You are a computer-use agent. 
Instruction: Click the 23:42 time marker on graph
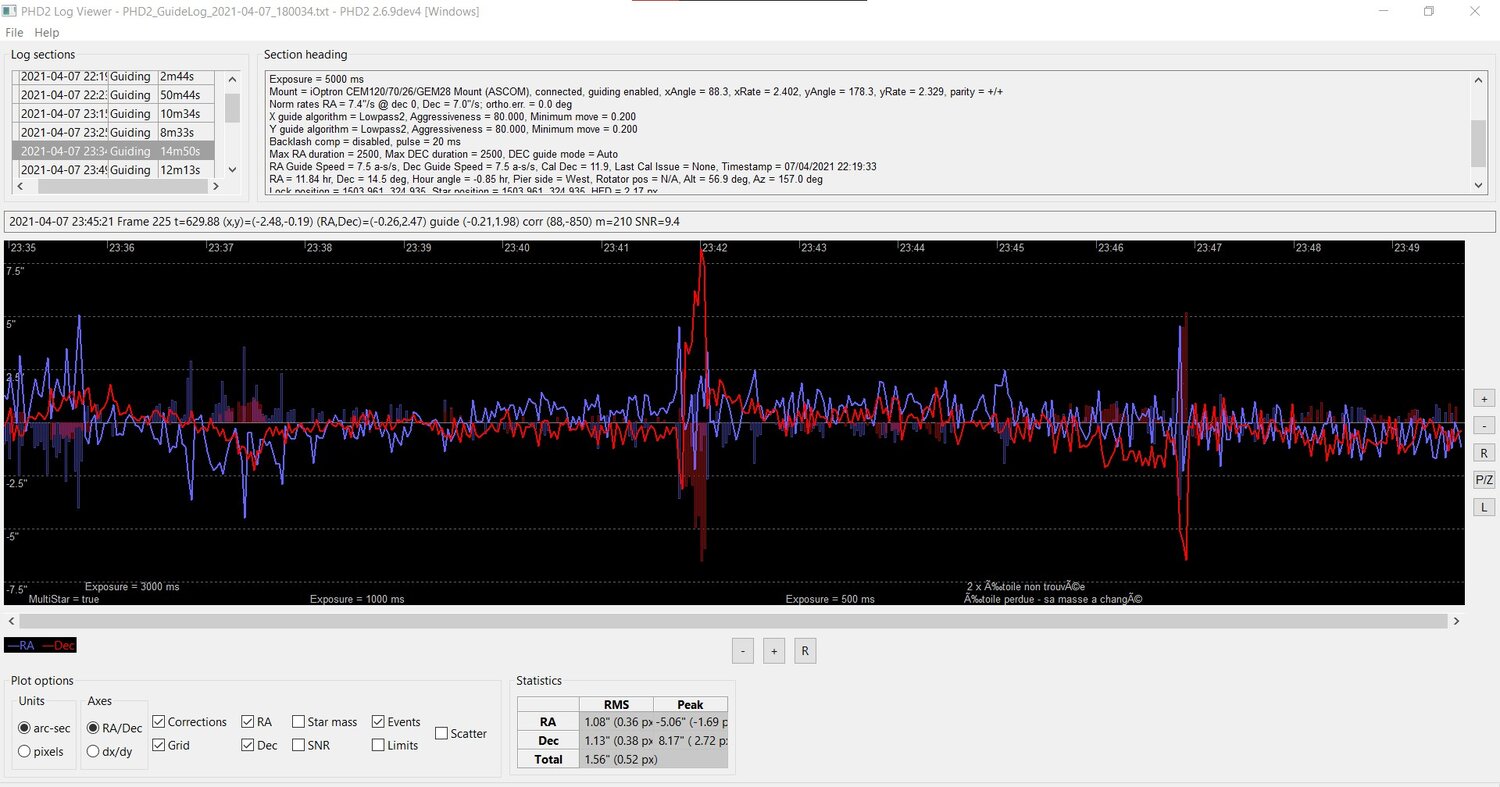click(x=714, y=247)
